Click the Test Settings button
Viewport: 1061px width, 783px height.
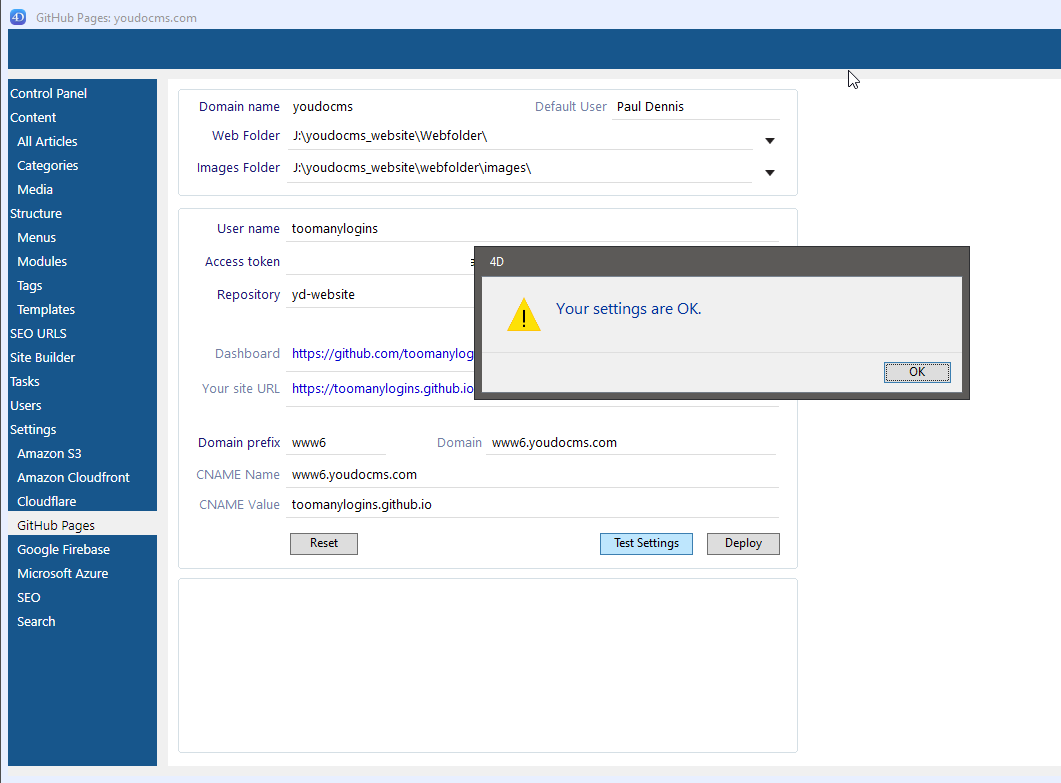click(646, 543)
